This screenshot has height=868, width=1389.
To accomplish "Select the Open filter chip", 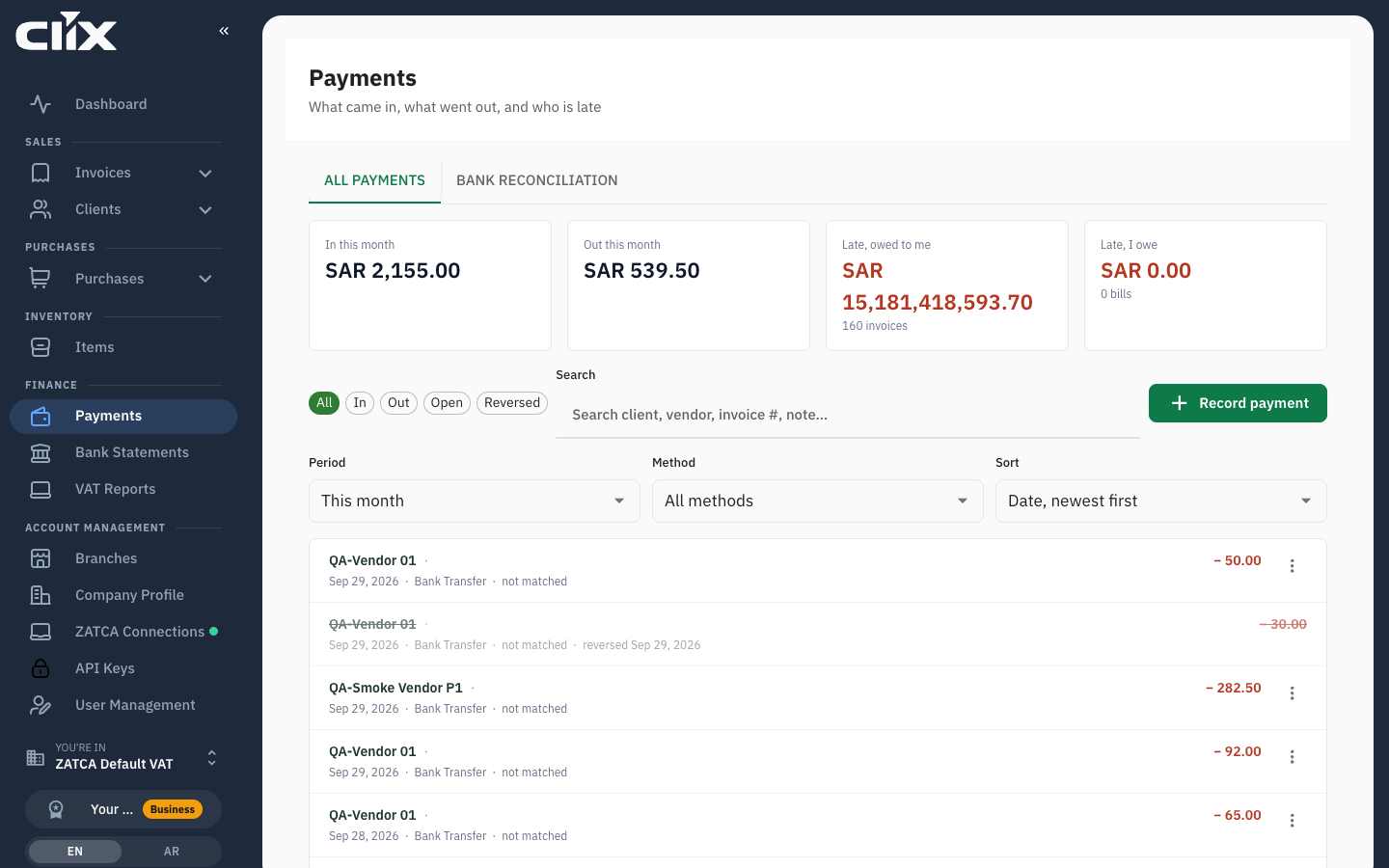I will [447, 403].
